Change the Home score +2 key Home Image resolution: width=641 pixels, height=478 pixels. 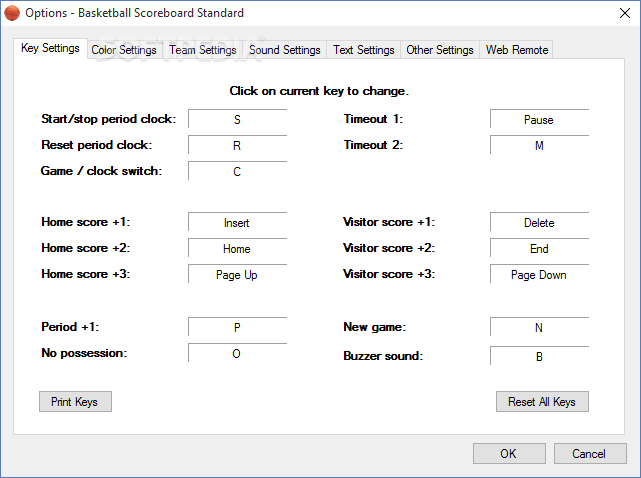(x=238, y=248)
